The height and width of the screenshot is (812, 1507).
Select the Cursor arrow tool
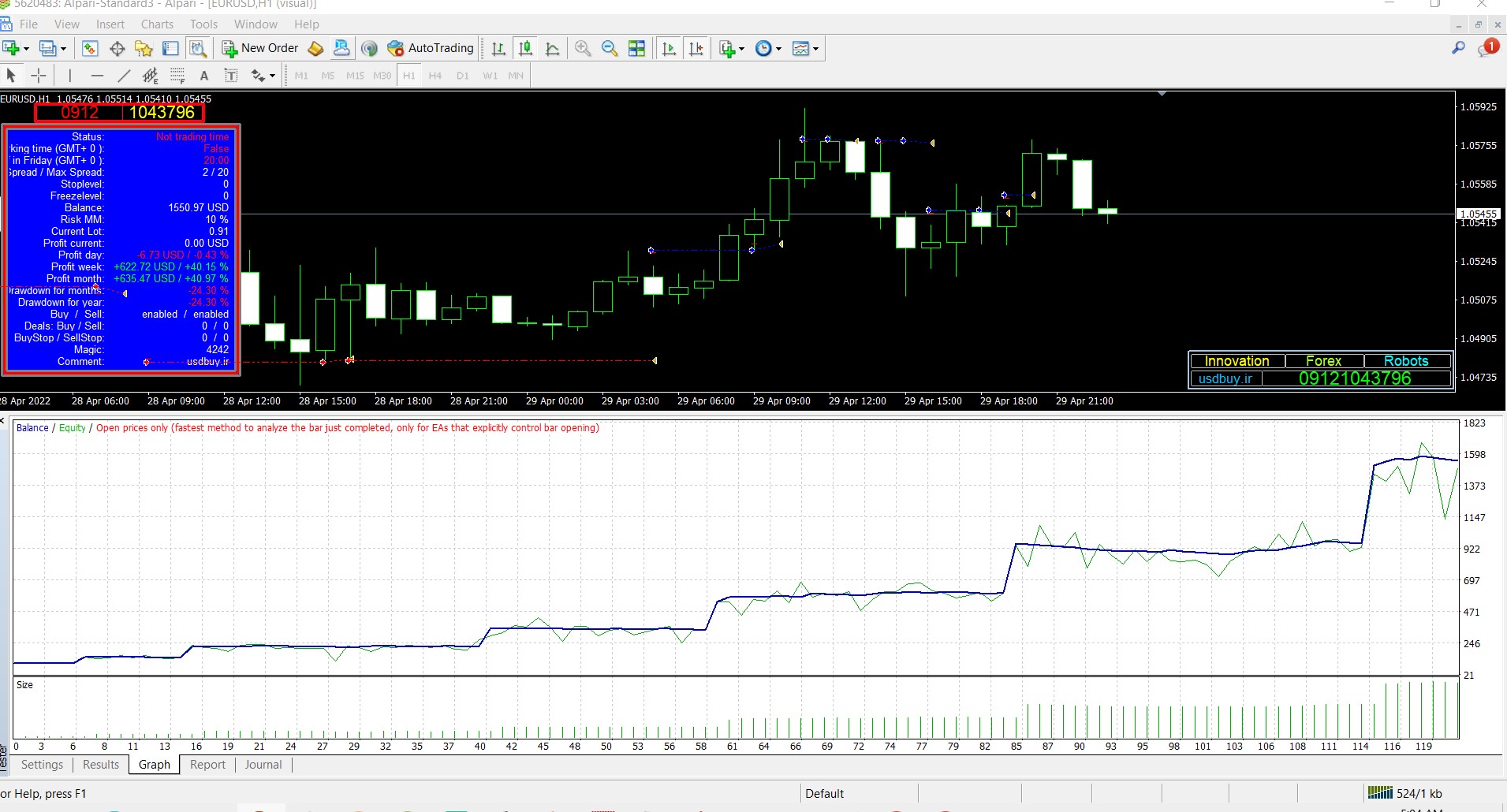tap(11, 76)
